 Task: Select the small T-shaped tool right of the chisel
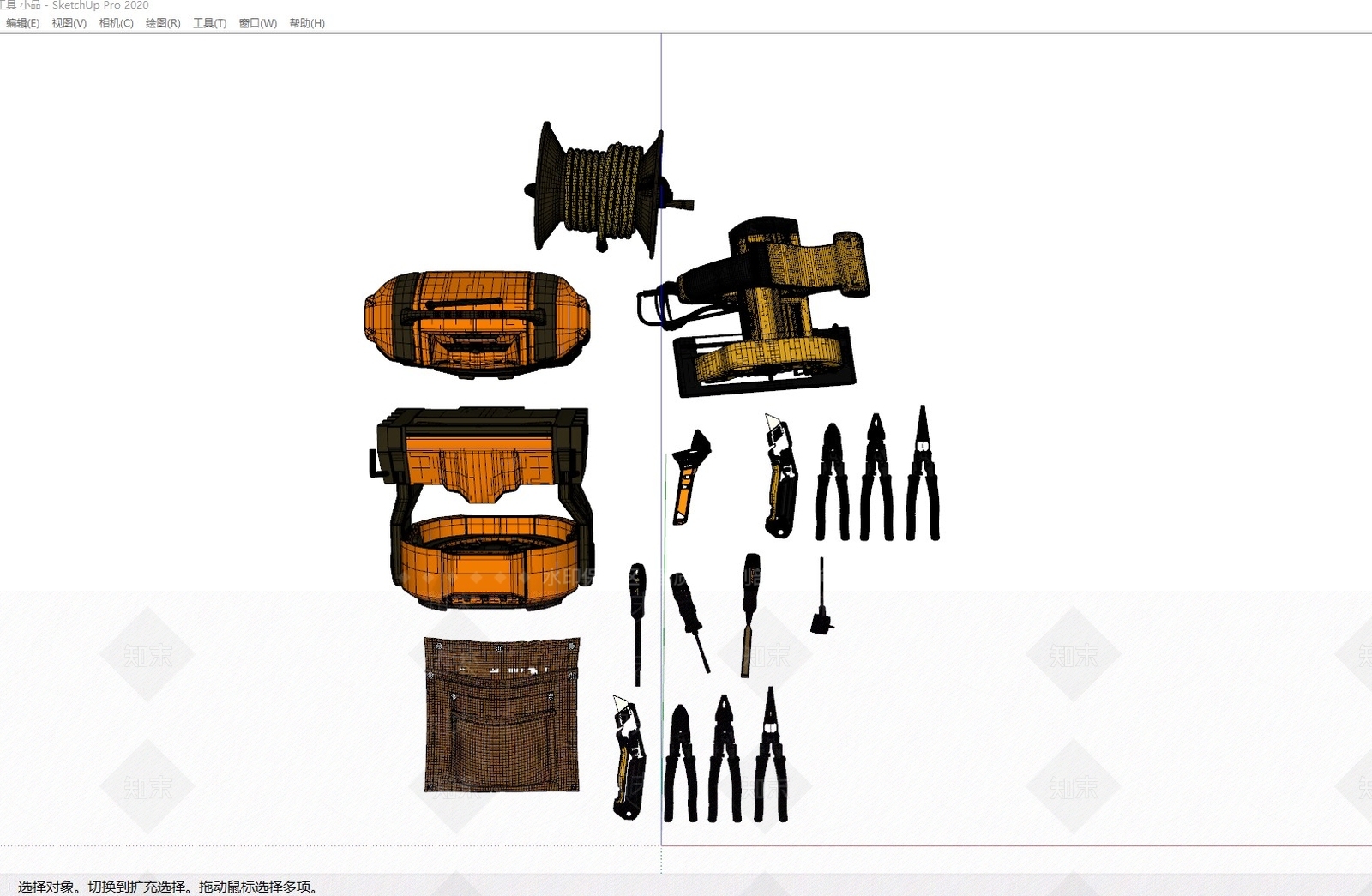click(822, 597)
